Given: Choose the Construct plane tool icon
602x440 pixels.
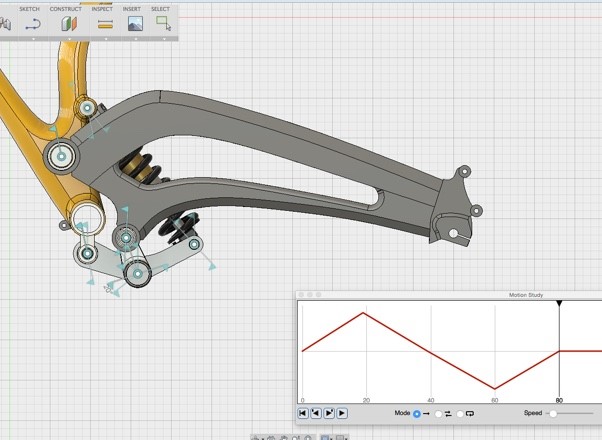Looking at the screenshot, I should click(69, 24).
